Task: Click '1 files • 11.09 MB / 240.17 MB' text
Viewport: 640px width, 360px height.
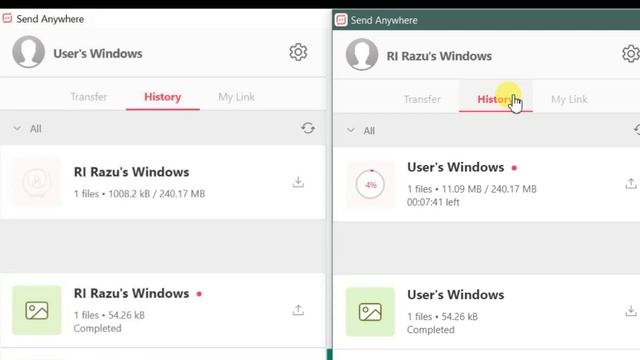Action: point(472,189)
